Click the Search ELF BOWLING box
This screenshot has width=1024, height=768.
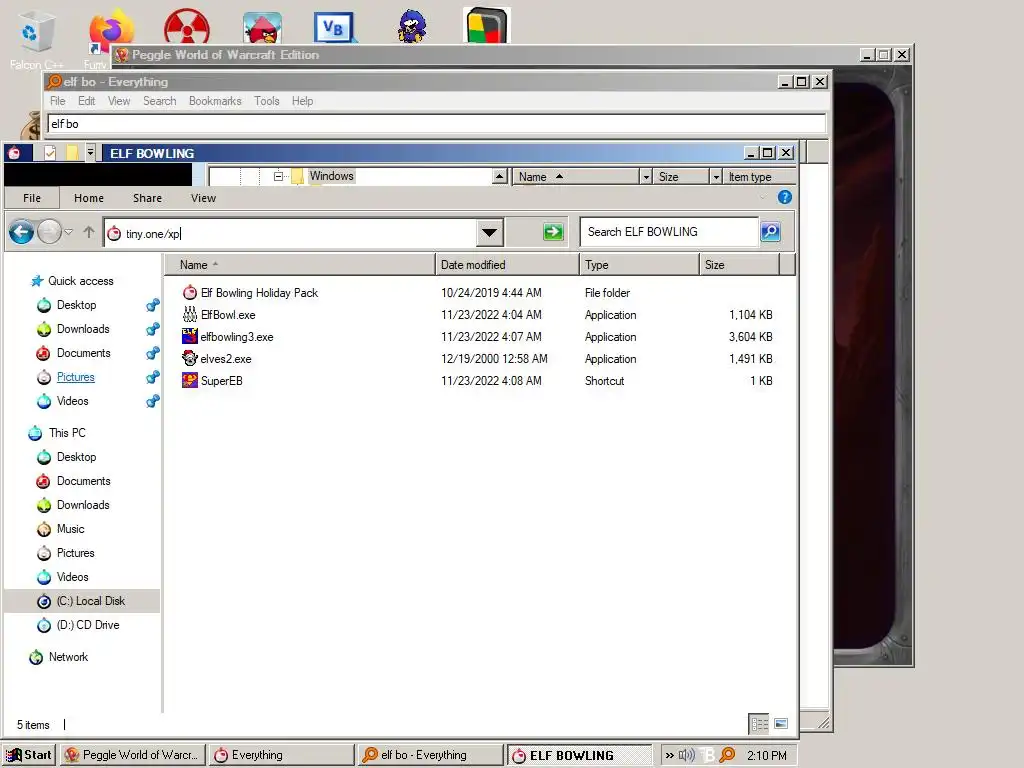(x=669, y=232)
